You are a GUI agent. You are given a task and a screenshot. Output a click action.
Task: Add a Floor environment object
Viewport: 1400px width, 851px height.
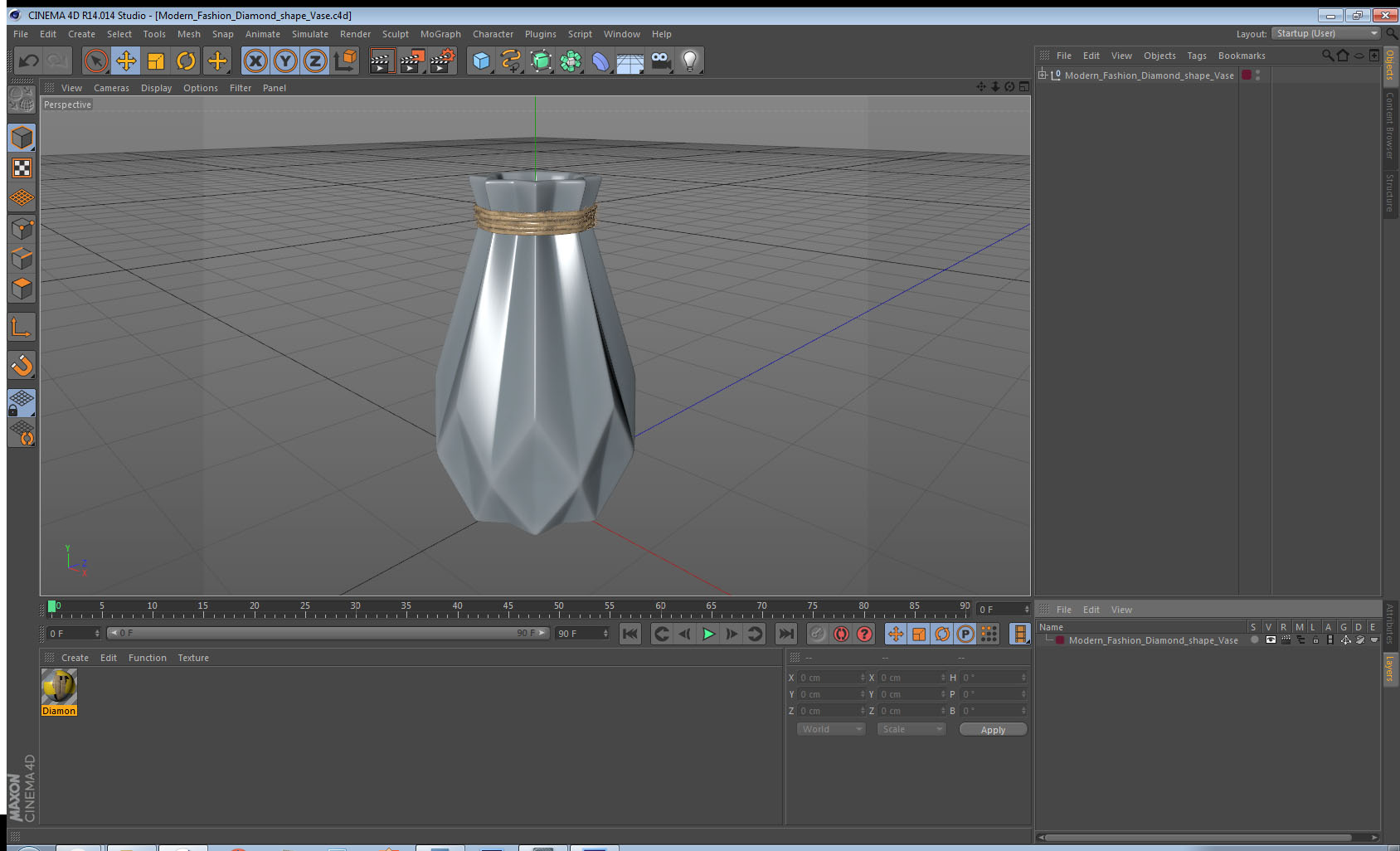click(x=630, y=61)
